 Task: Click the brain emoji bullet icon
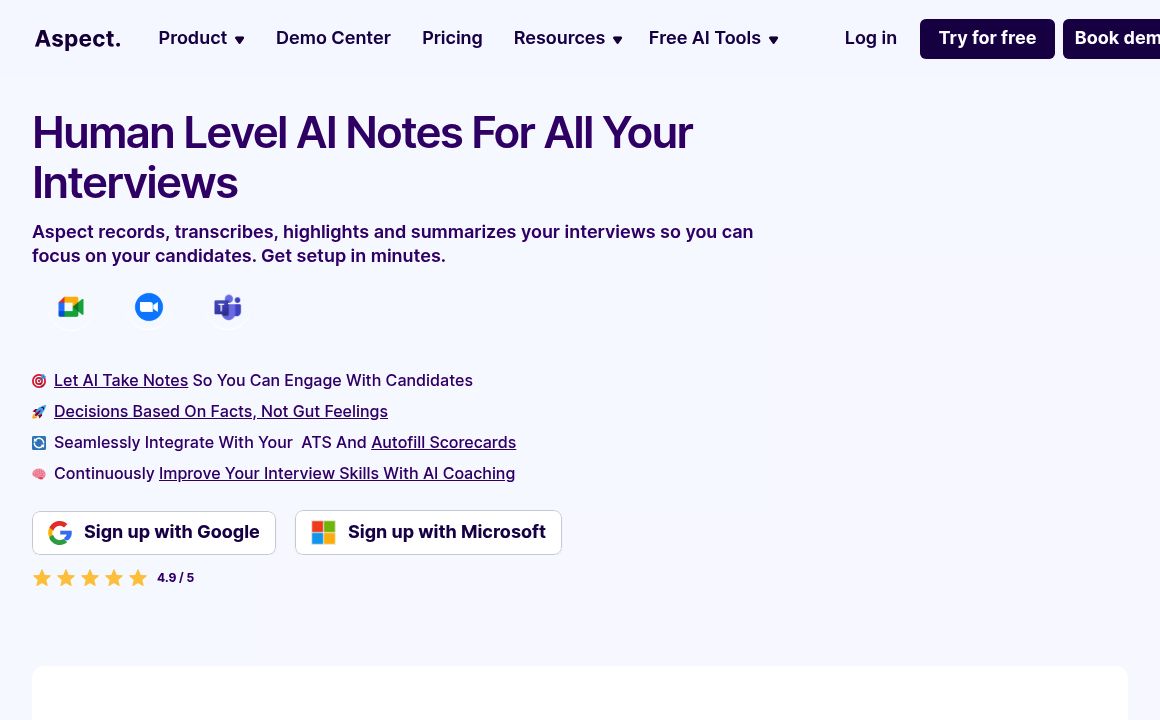(39, 474)
